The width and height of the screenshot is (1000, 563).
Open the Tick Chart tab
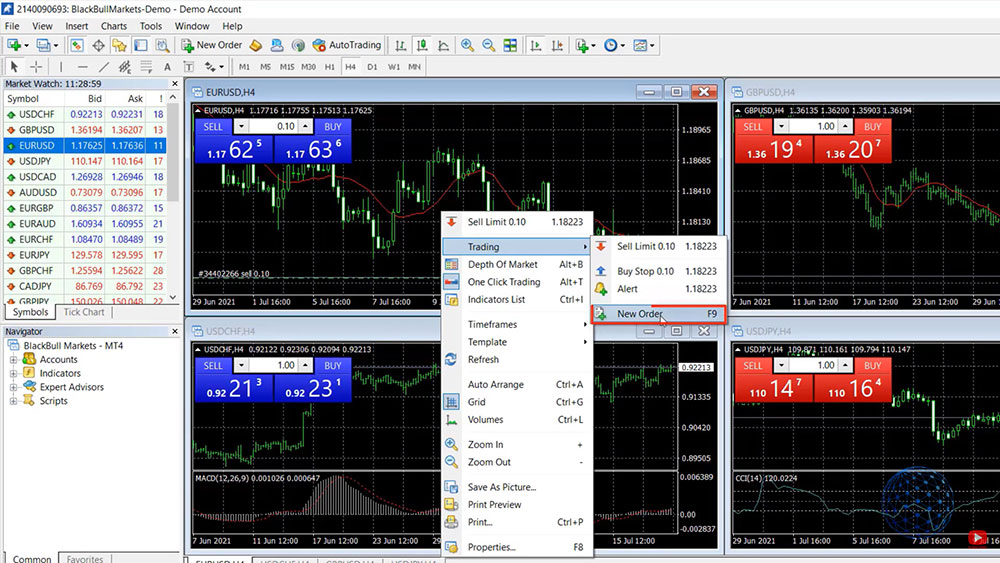coord(84,312)
